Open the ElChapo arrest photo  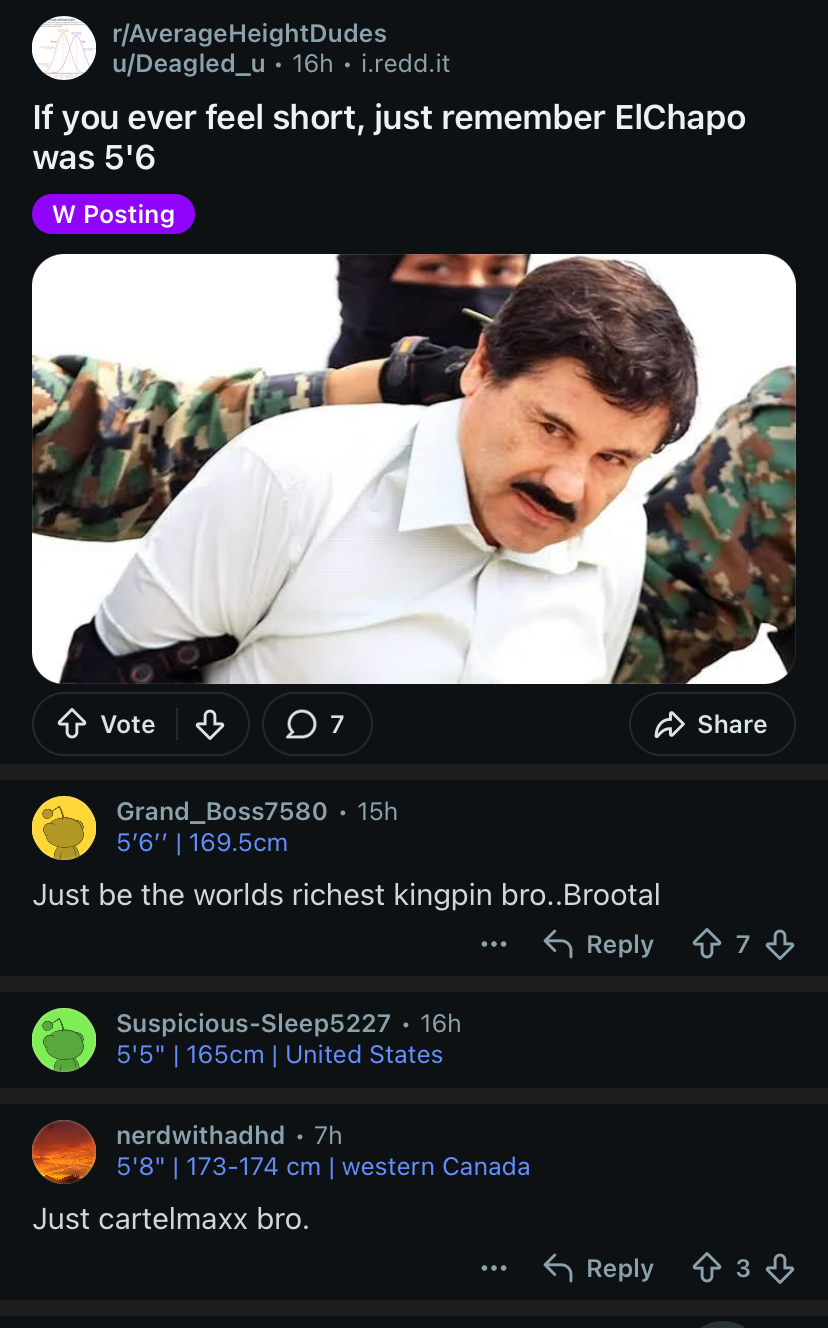click(x=414, y=469)
